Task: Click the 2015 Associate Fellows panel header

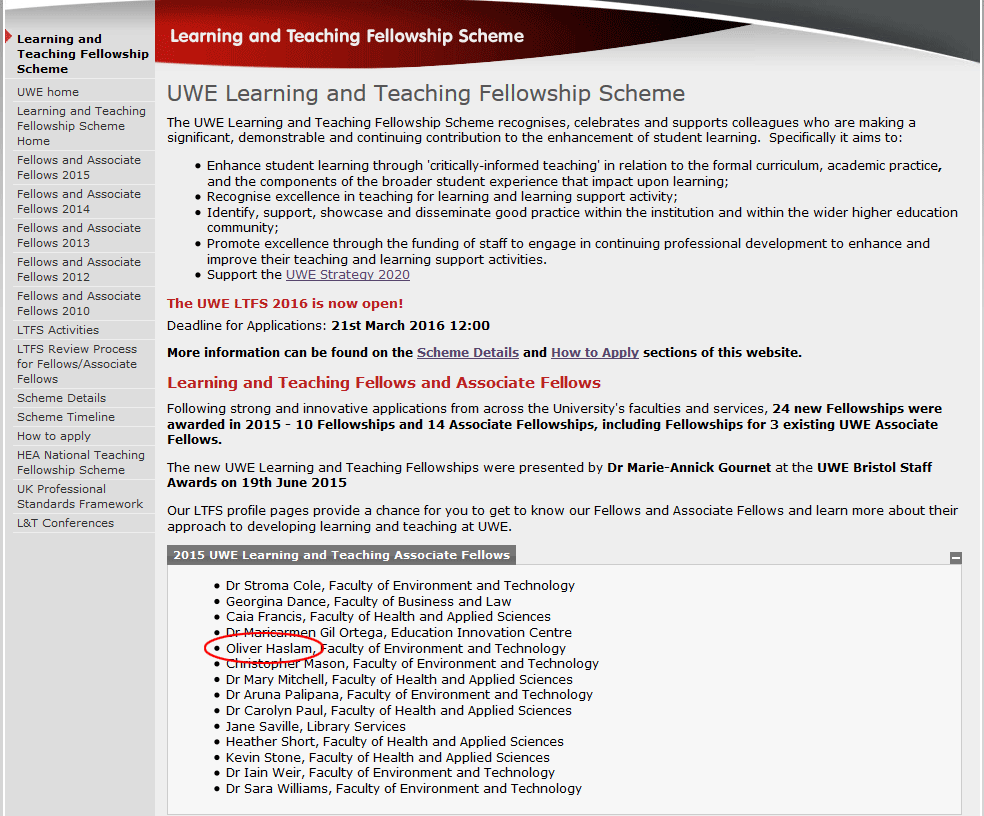Action: pos(341,555)
